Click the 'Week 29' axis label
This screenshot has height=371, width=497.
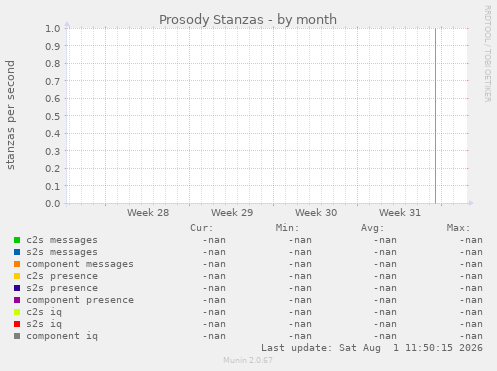point(232,213)
